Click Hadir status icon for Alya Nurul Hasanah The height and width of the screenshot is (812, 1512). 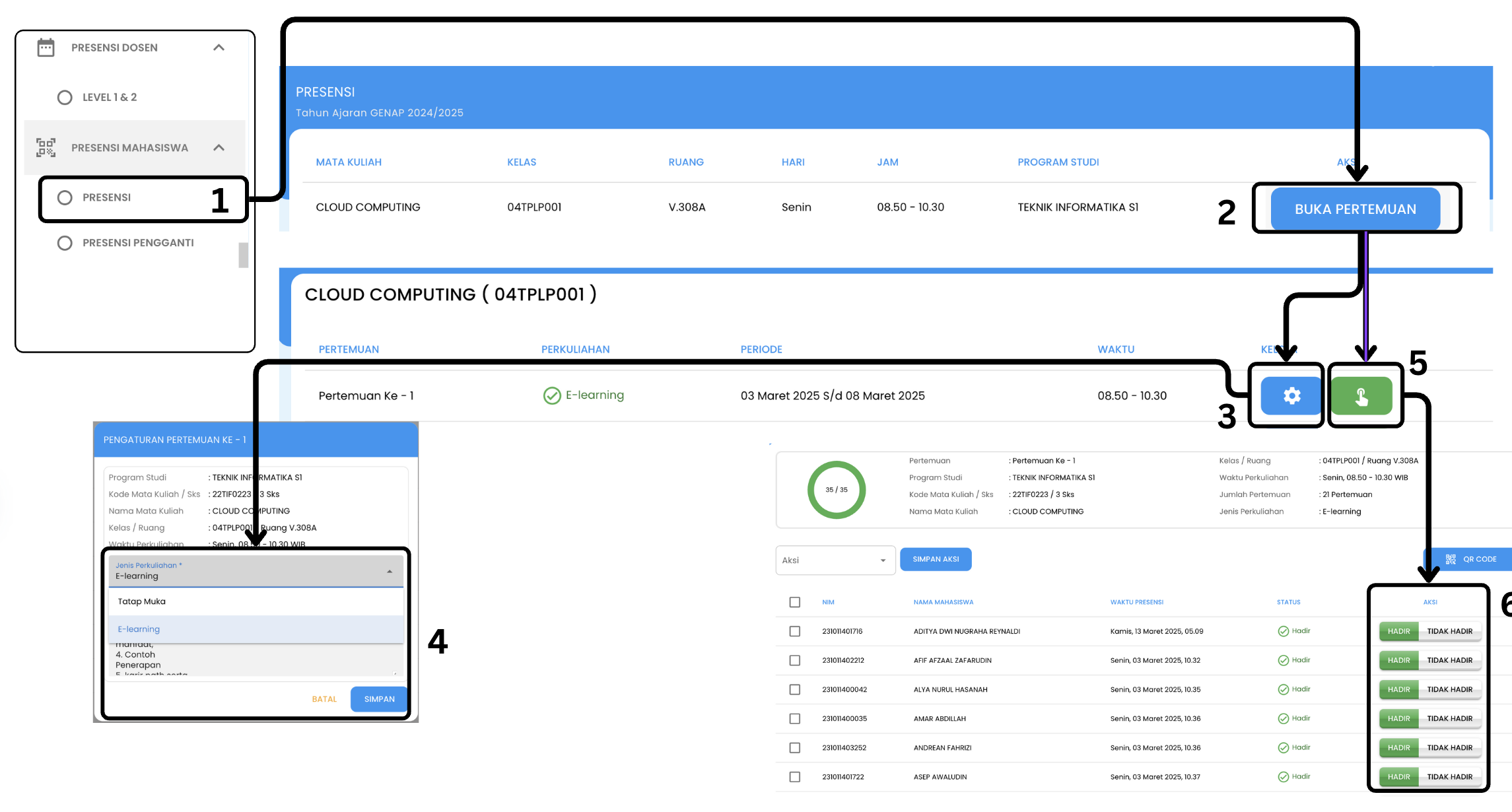1283,689
